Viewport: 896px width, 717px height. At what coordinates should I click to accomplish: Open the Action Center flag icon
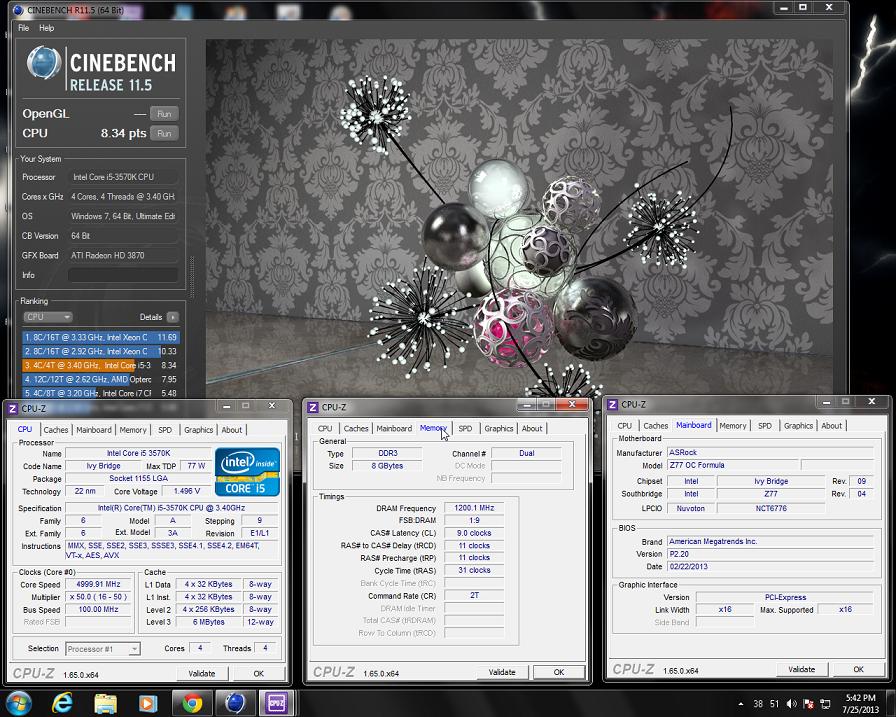(x=809, y=704)
